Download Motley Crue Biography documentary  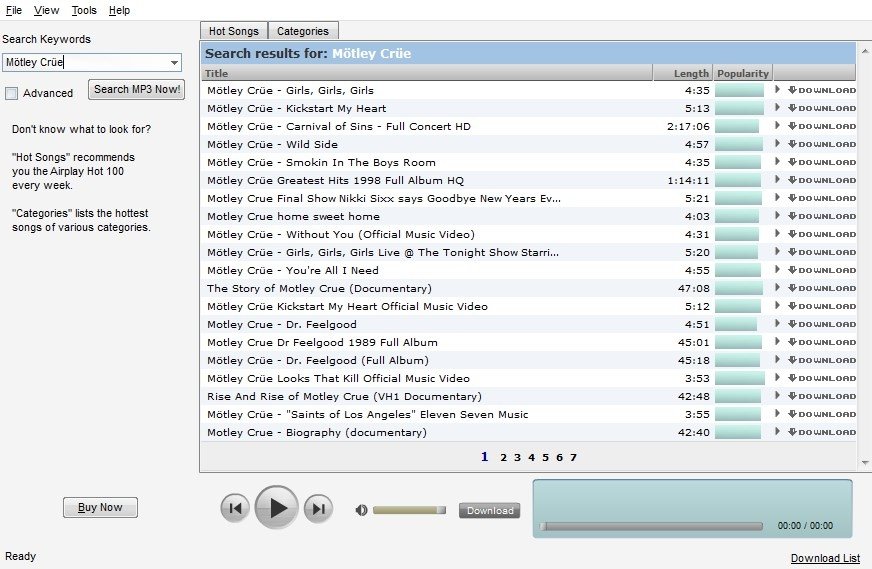coord(822,432)
